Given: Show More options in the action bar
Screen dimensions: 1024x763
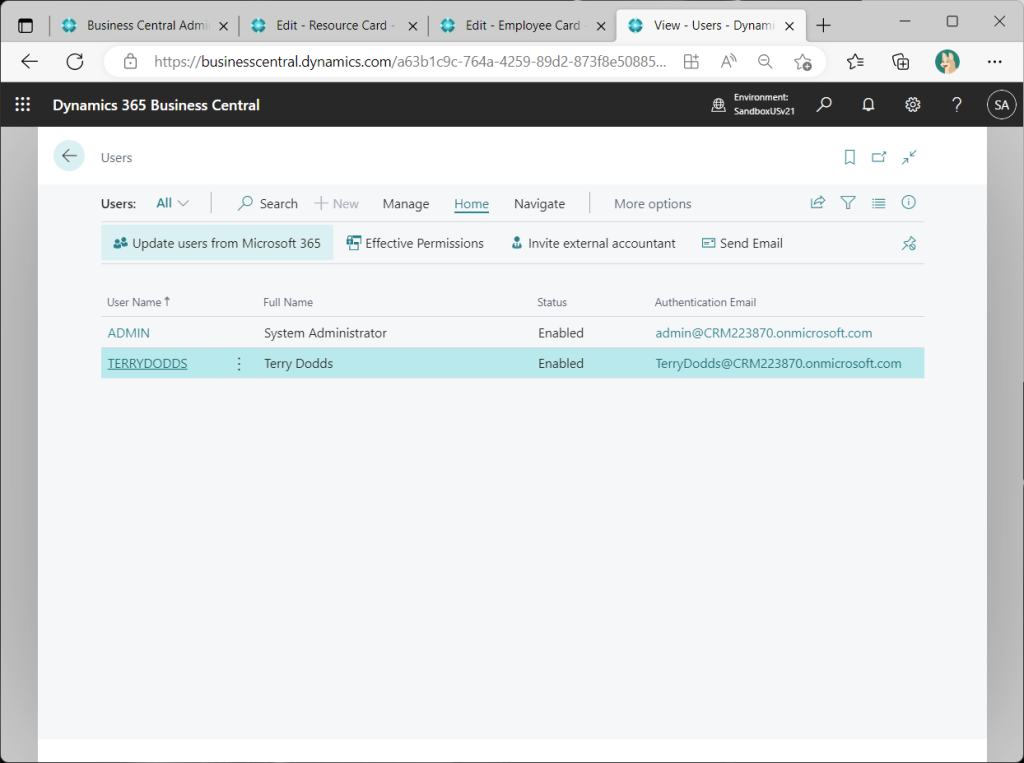Looking at the screenshot, I should tap(652, 204).
